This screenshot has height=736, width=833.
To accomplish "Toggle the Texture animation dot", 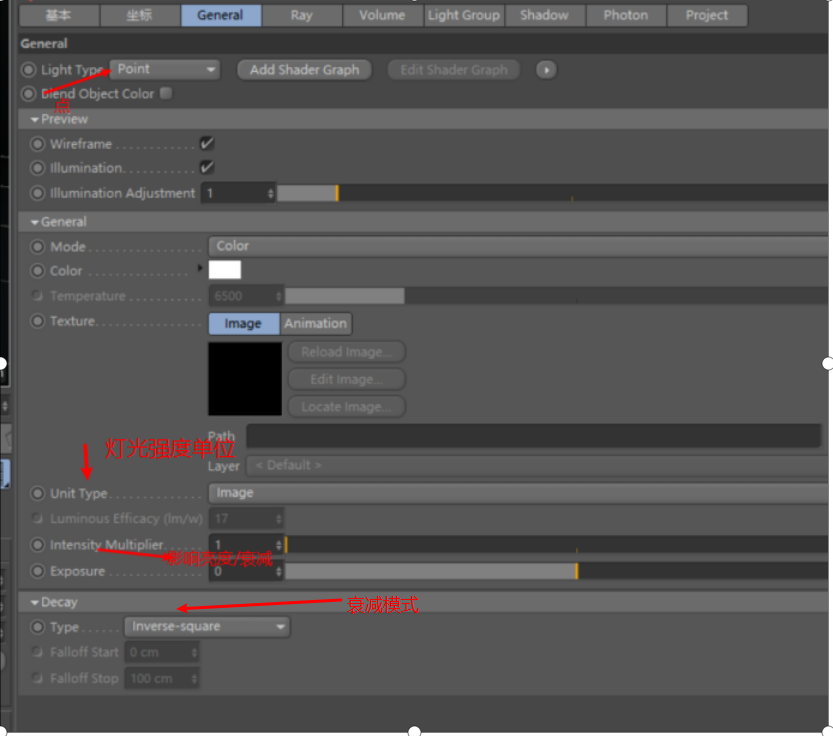I will click(x=37, y=321).
